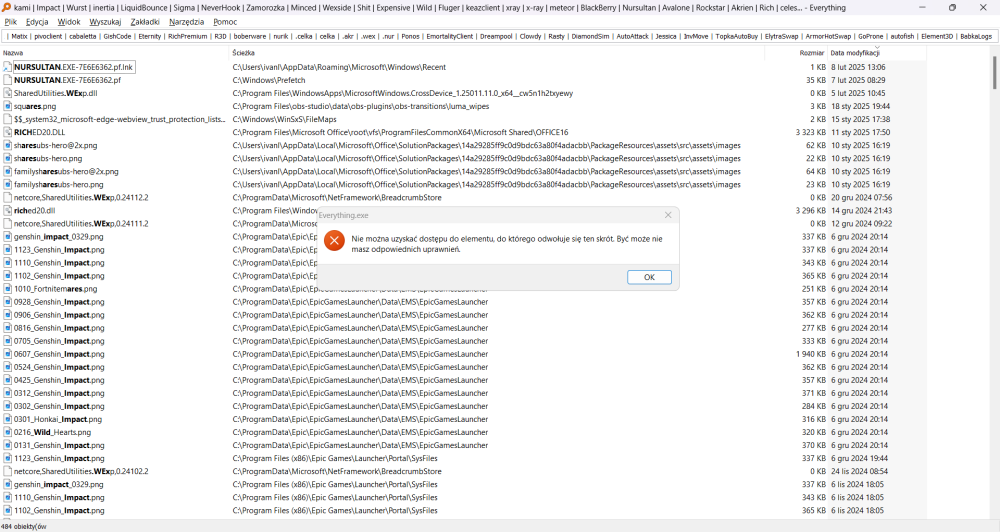Open the Edycja menu
This screenshot has height=532, width=1000.
(37, 22)
